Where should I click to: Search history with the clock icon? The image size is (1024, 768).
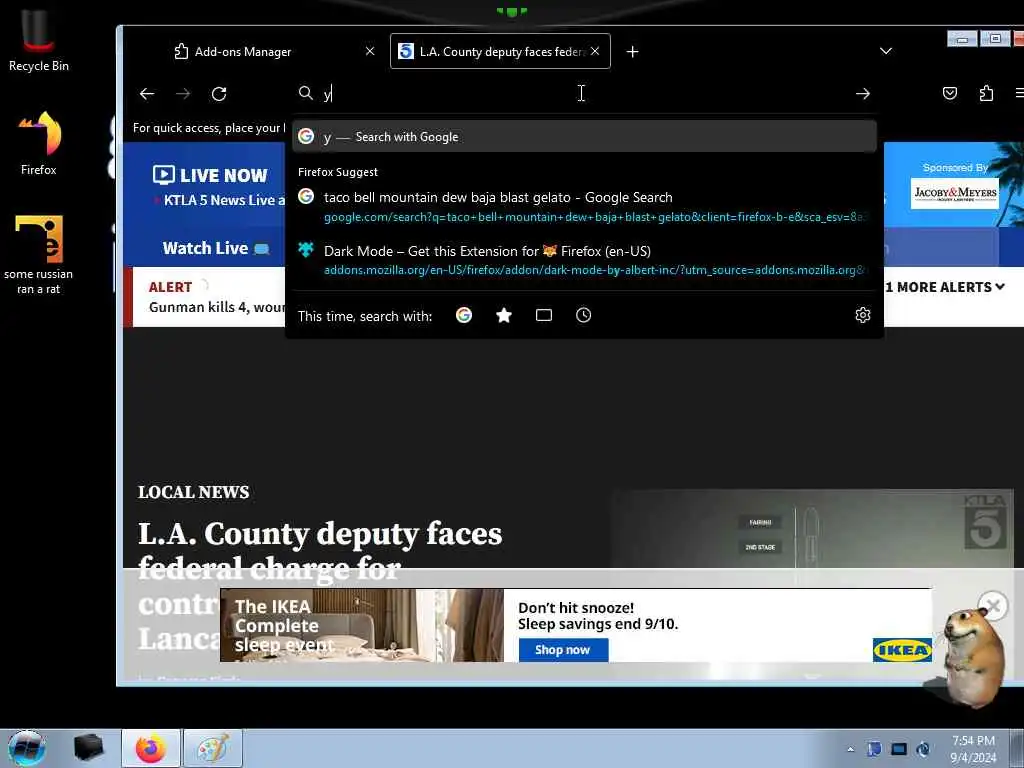[x=583, y=315]
